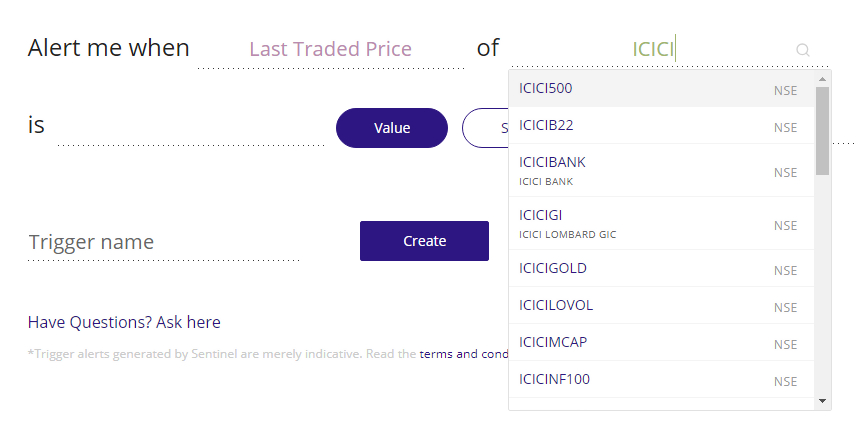Click the suggestions list scrollbar thumb
Screen dimensions: 856x428
(x=822, y=130)
